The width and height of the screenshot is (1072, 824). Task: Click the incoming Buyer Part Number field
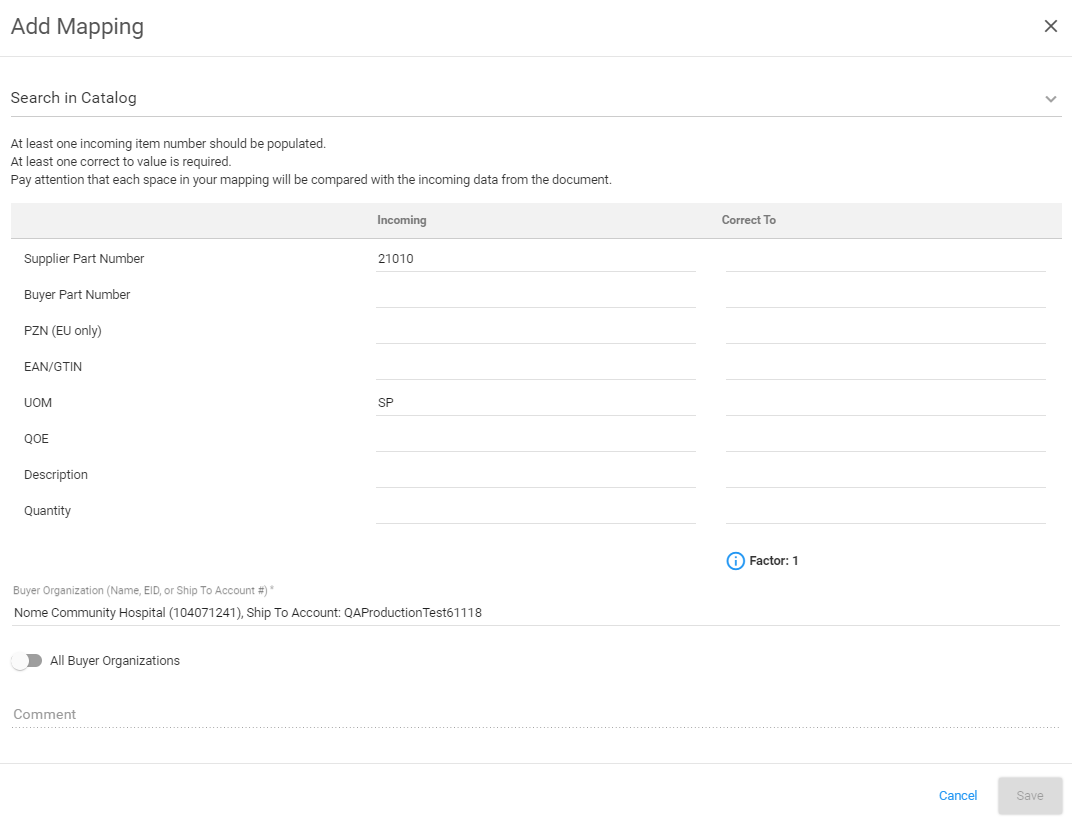[x=535, y=294]
